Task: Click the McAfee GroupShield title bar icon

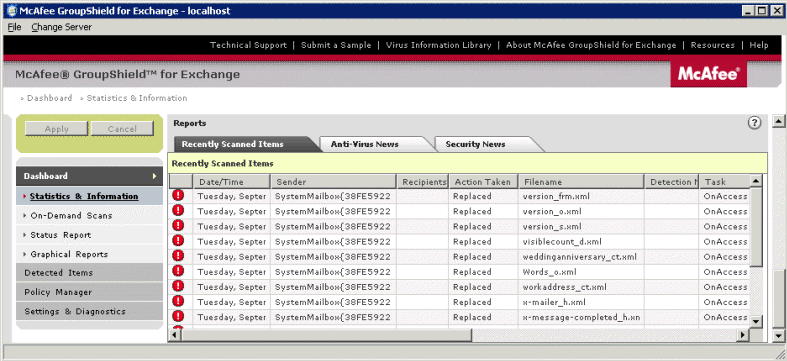Action: 11,11
